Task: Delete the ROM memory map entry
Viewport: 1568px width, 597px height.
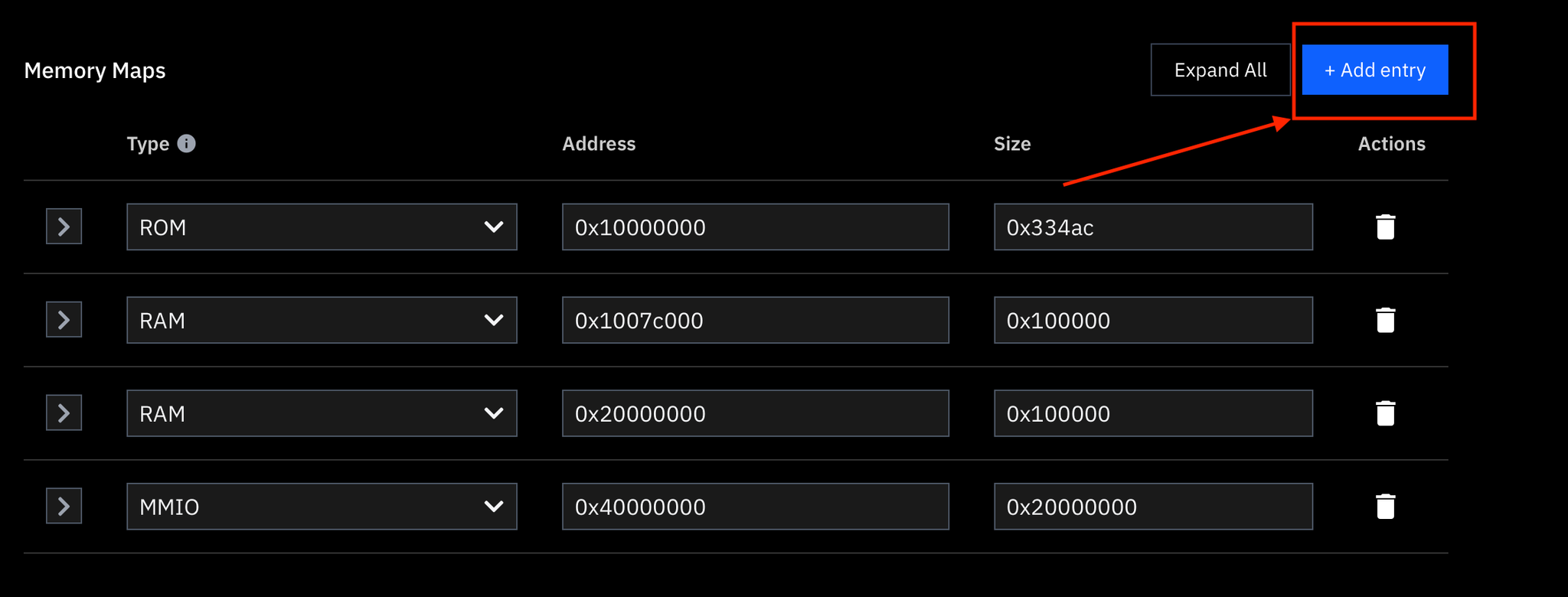Action: [1385, 227]
